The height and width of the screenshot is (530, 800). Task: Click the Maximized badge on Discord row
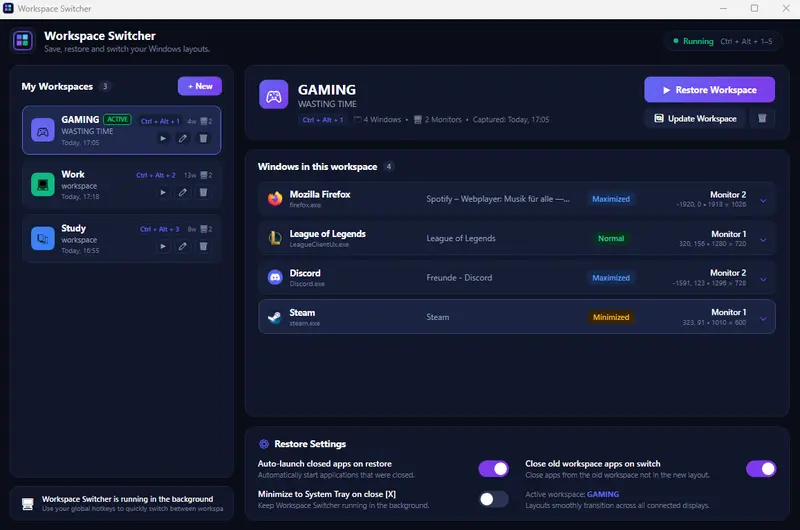(x=611, y=277)
